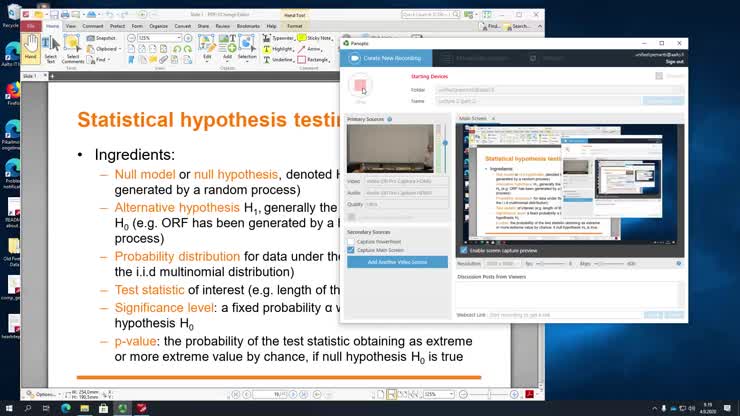Open Firefox desktop shortcut
740x416 pixels.
pos(13,93)
